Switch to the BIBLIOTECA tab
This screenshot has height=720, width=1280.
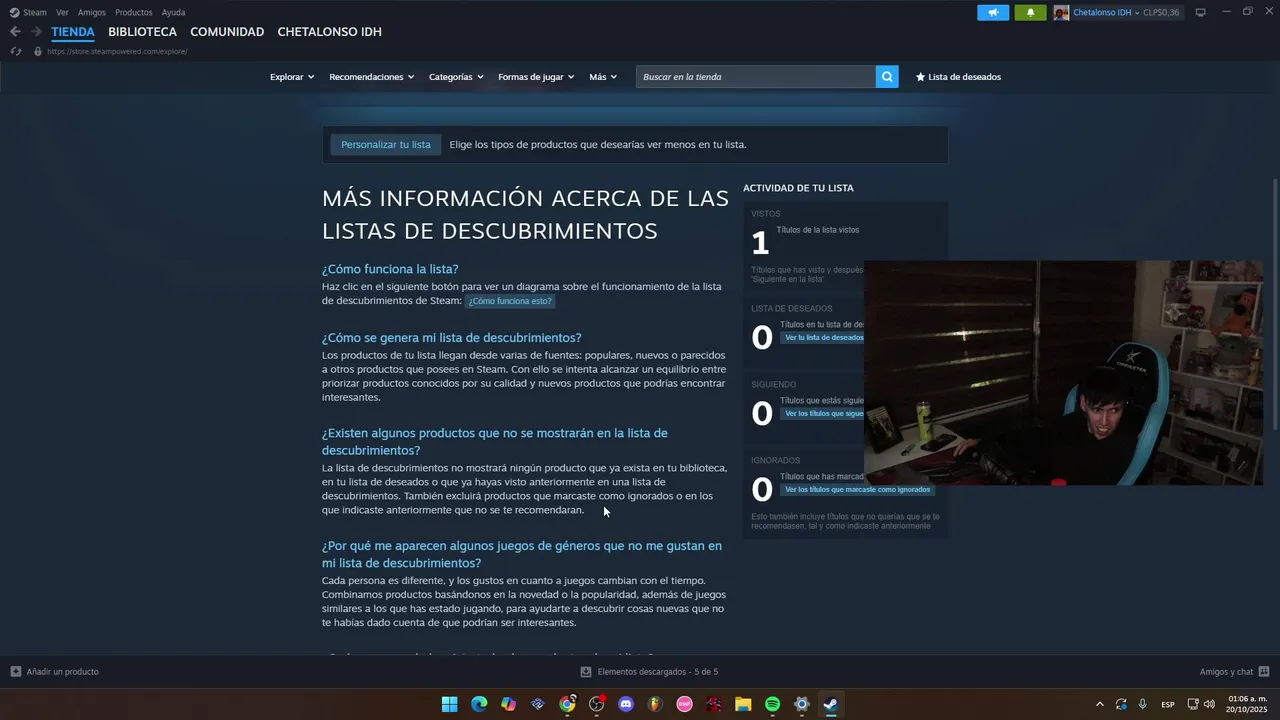[x=142, y=32]
